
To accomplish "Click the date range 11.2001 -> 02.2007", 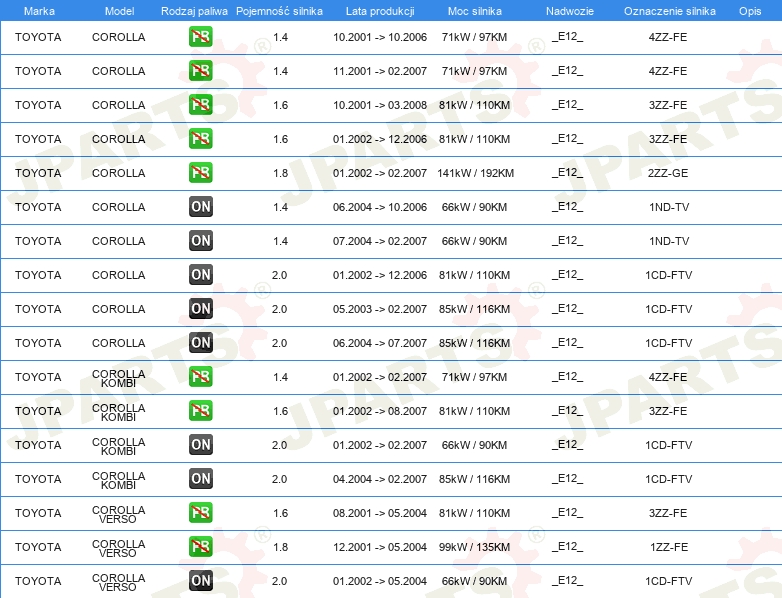I will pos(380,71).
